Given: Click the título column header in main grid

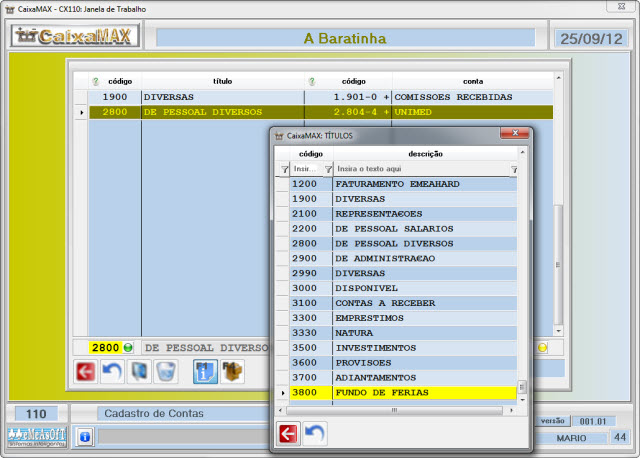Looking at the screenshot, I should tap(222, 81).
